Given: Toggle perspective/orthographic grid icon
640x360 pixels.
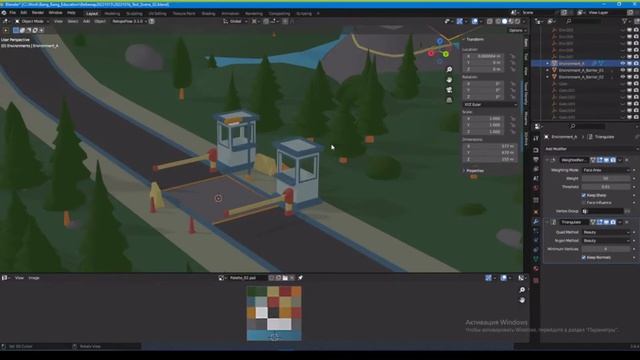Looking at the screenshot, I should point(449,100).
